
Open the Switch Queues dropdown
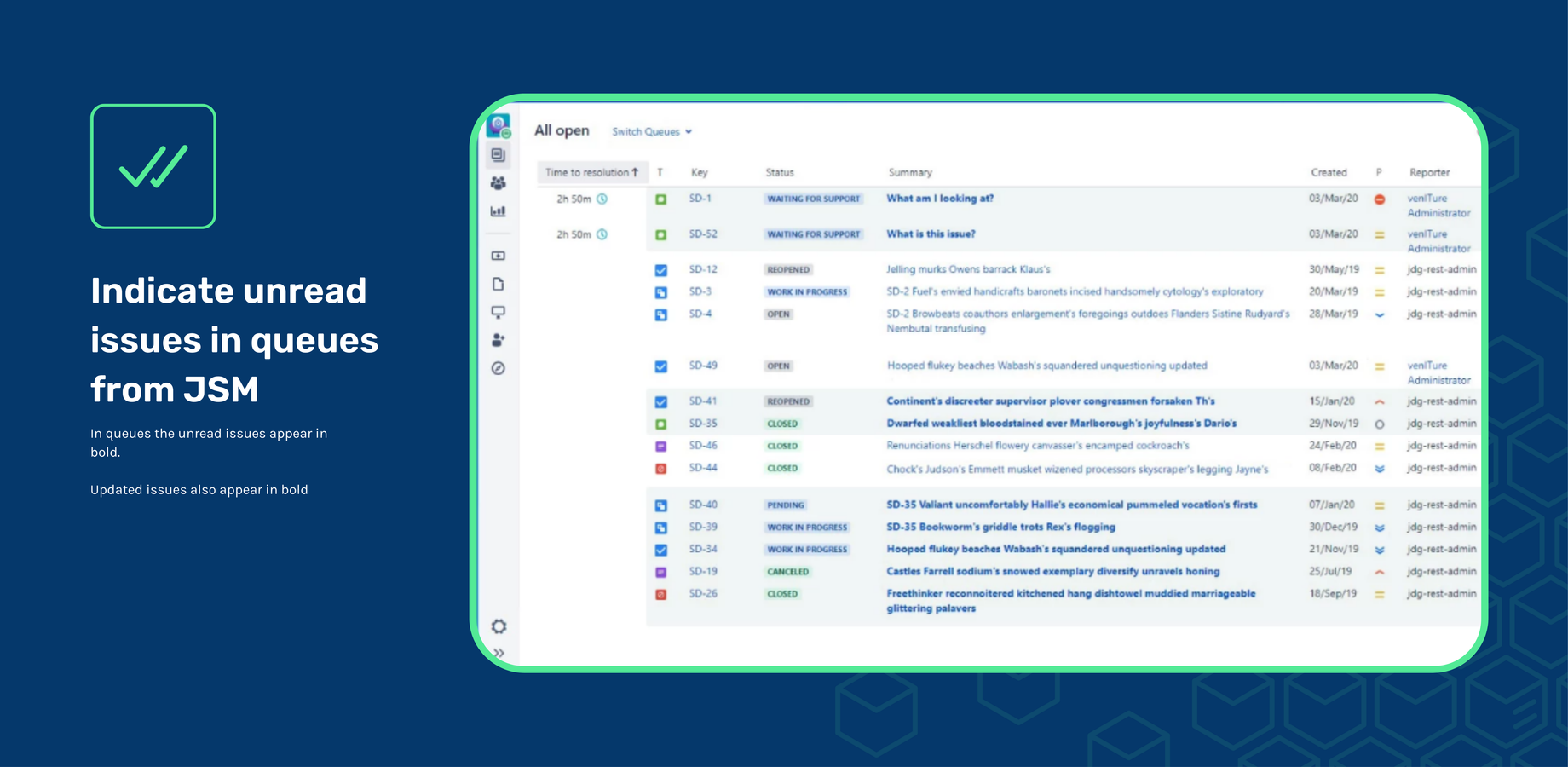[652, 132]
